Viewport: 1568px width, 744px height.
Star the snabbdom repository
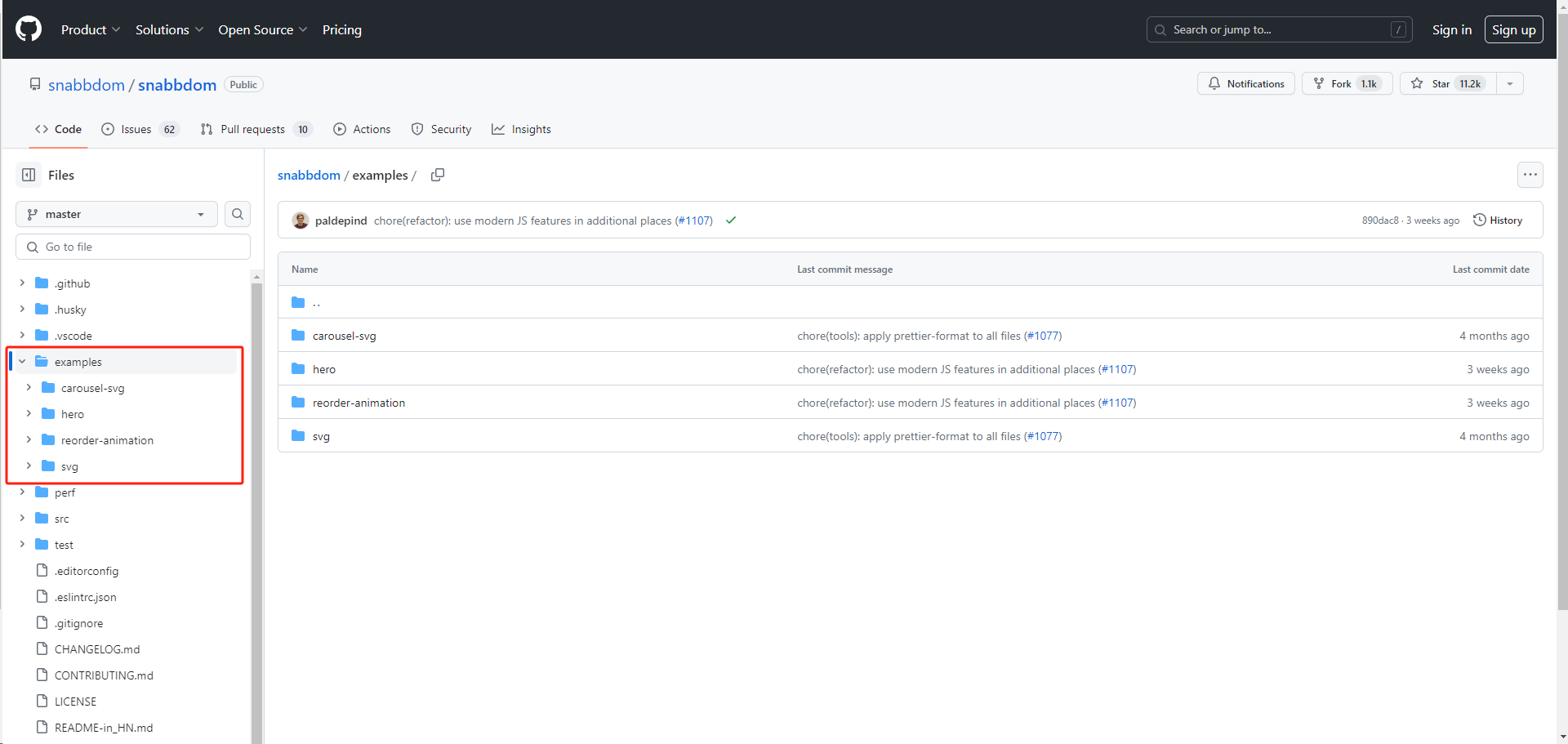pyautogui.click(x=1448, y=83)
